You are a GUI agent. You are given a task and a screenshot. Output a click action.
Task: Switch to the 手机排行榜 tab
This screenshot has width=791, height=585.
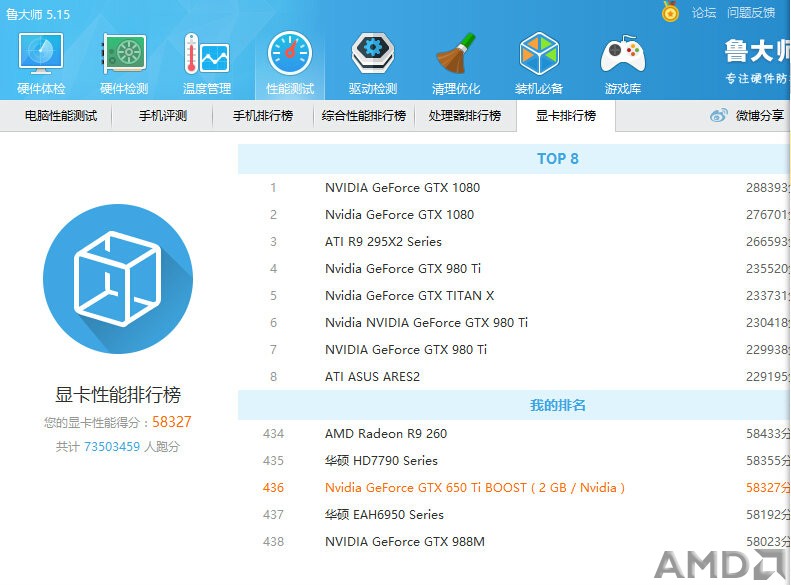(x=263, y=116)
